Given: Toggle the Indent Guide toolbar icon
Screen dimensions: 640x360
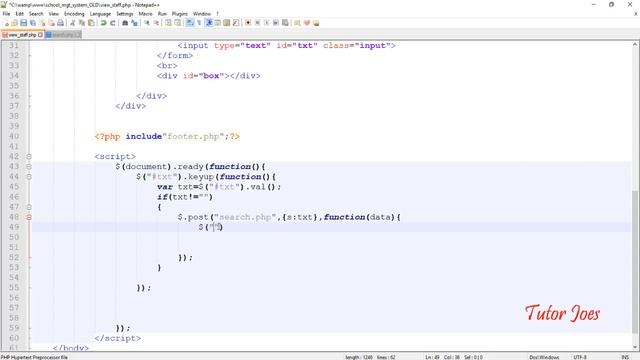Looking at the screenshot, I should tap(209, 23).
